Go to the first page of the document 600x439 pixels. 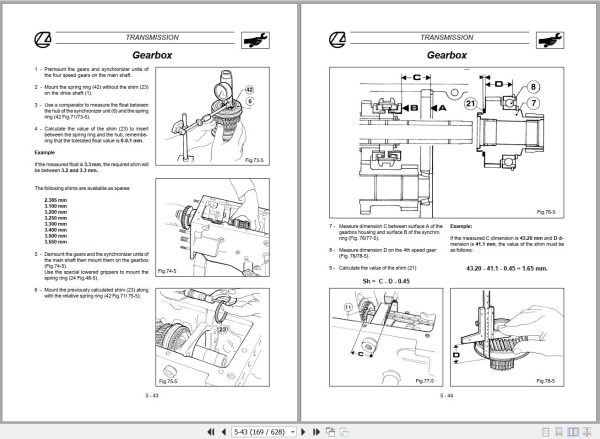(x=211, y=432)
